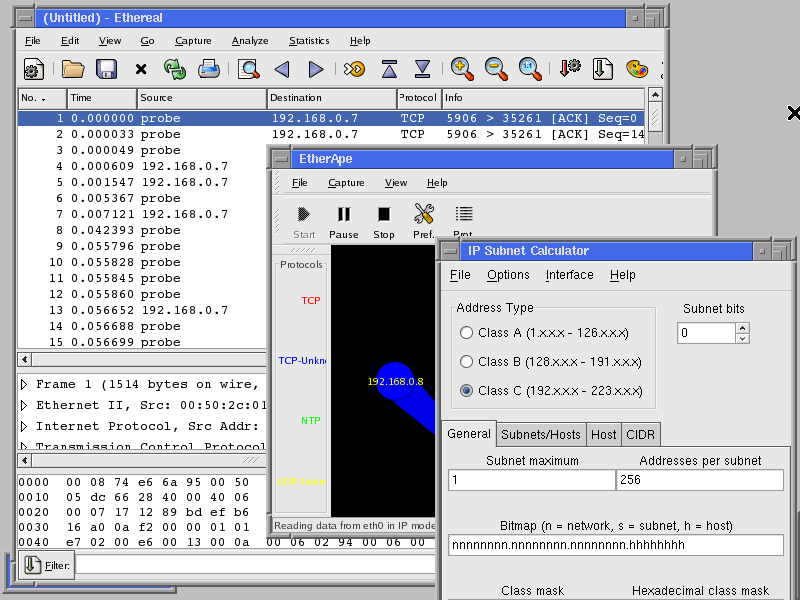Select Class A address type
This screenshot has height=600, width=800.
click(466, 333)
